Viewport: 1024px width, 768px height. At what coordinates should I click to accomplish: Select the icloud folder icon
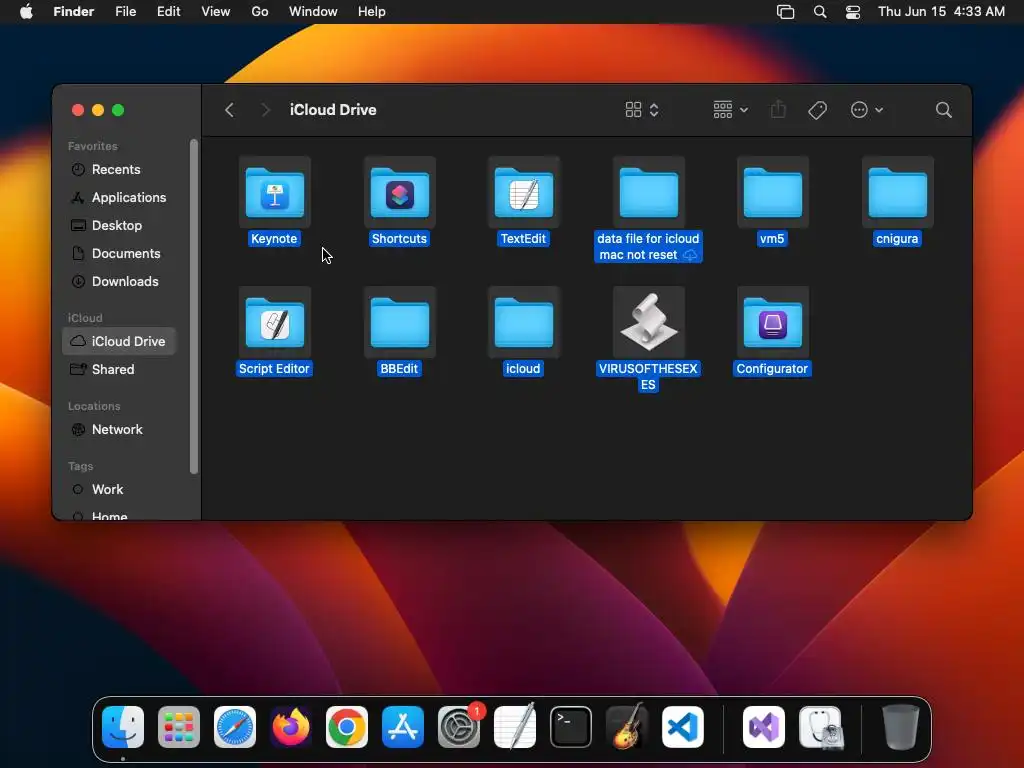coord(524,322)
